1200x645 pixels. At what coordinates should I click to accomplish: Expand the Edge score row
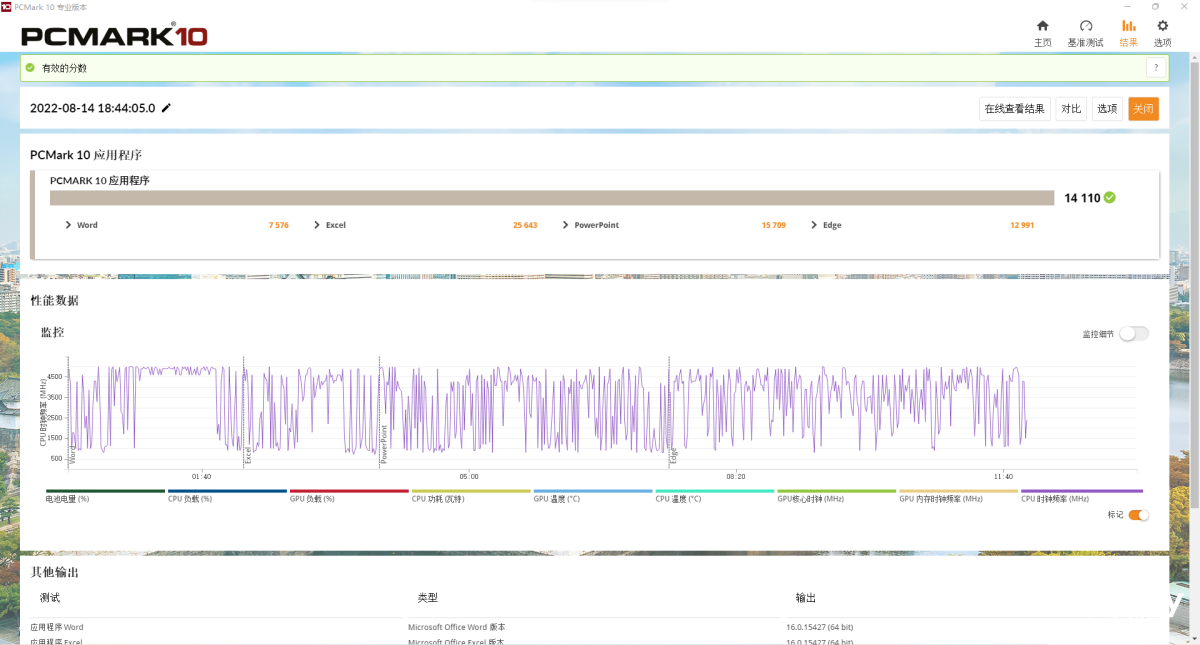coord(814,225)
